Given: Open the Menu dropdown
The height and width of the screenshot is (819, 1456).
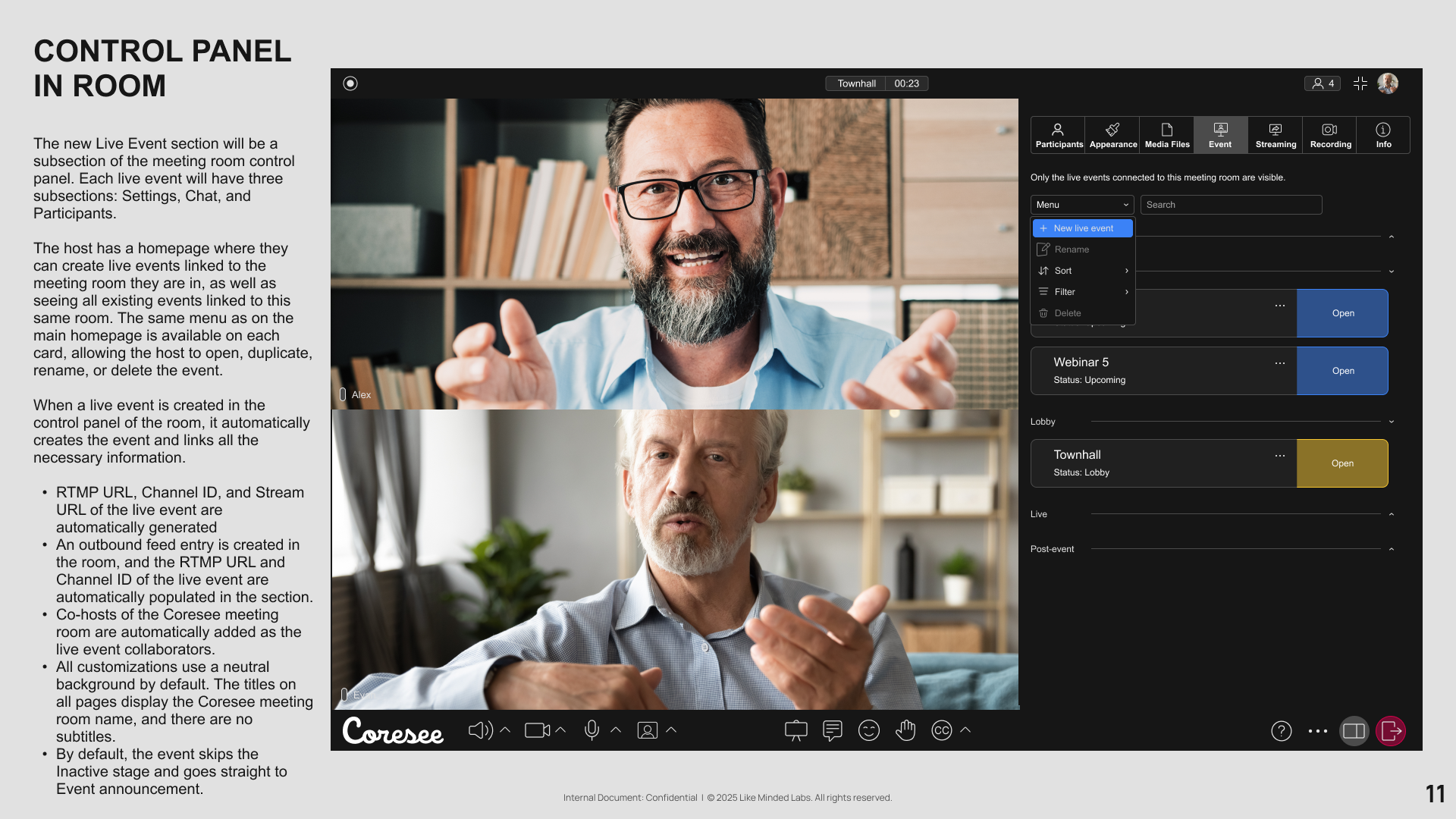Looking at the screenshot, I should pyautogui.click(x=1082, y=205).
